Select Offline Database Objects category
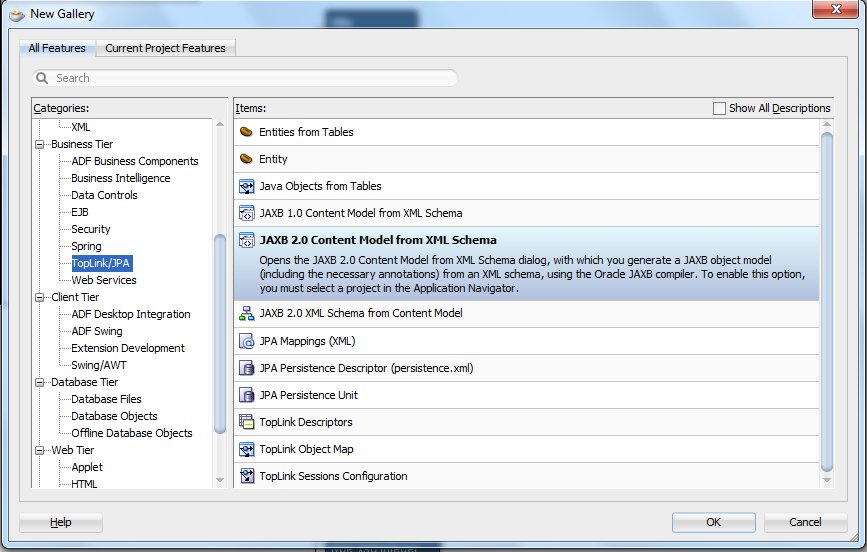The width and height of the screenshot is (867, 552). point(132,434)
